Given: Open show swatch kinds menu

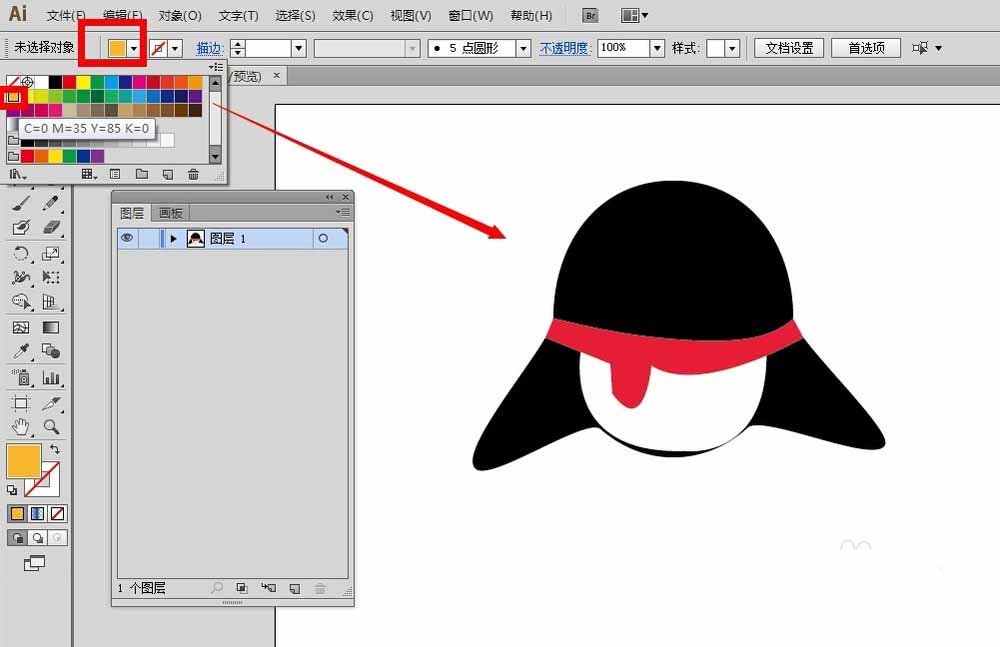Looking at the screenshot, I should point(89,174).
